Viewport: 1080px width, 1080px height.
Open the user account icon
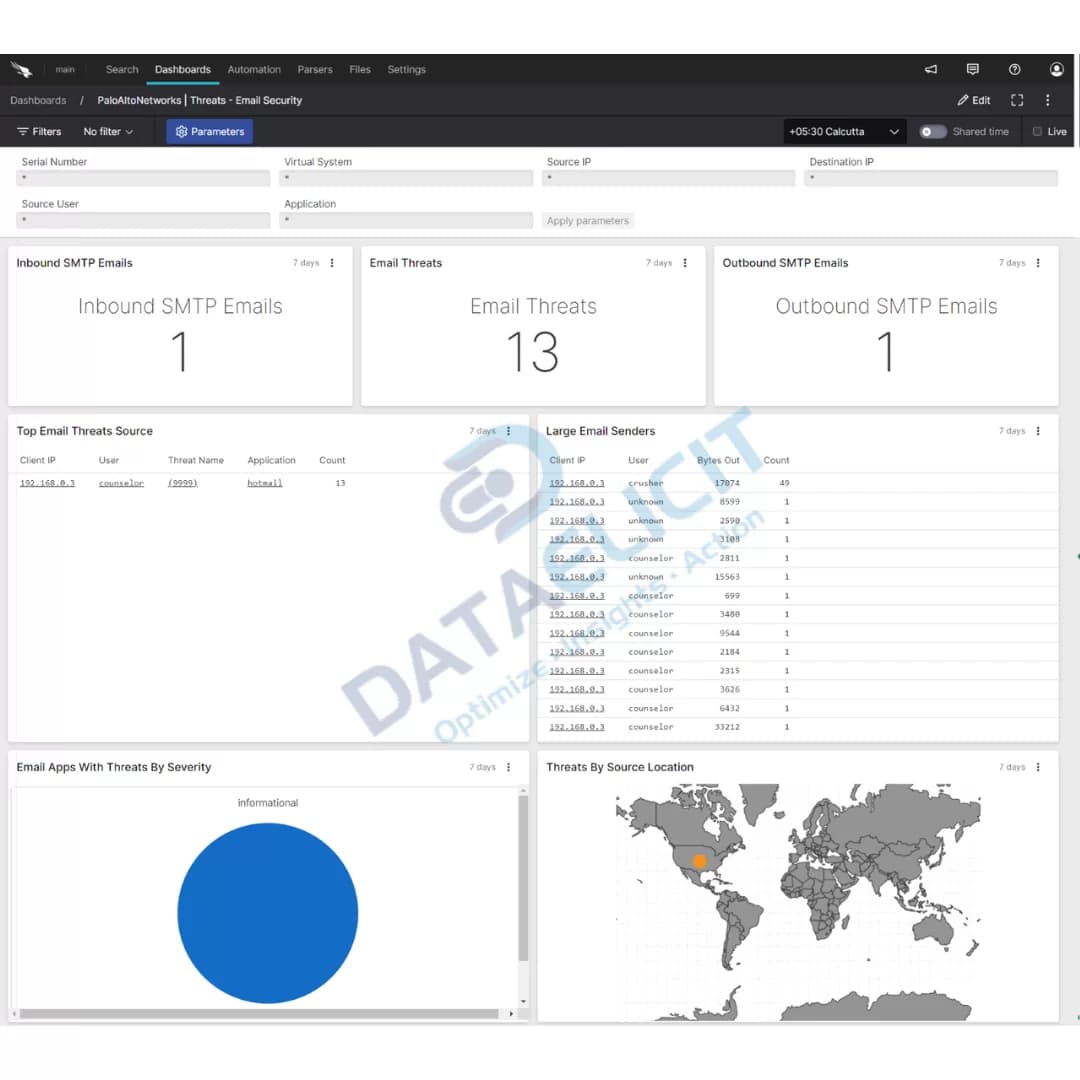pyautogui.click(x=1056, y=69)
